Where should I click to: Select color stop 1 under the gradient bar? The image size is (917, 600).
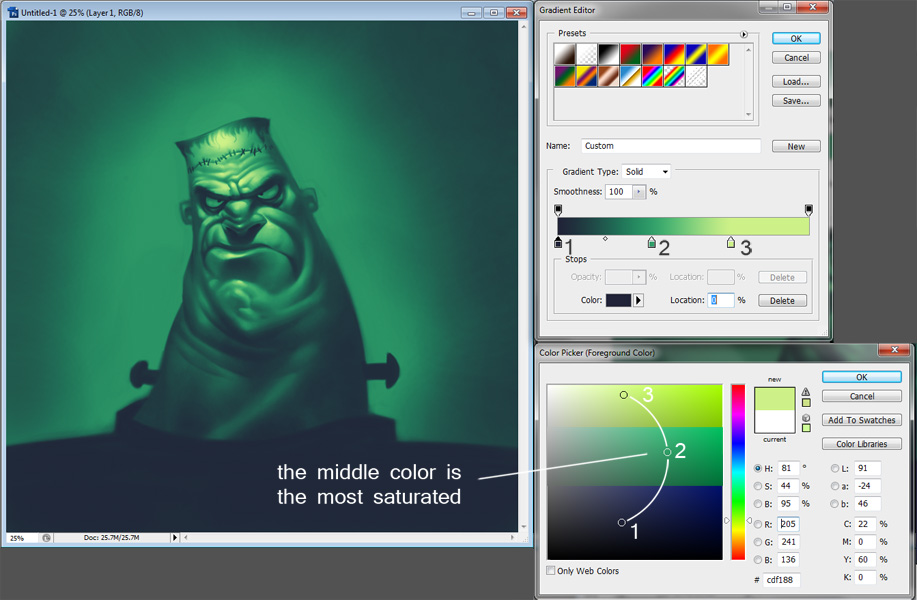tap(558, 242)
